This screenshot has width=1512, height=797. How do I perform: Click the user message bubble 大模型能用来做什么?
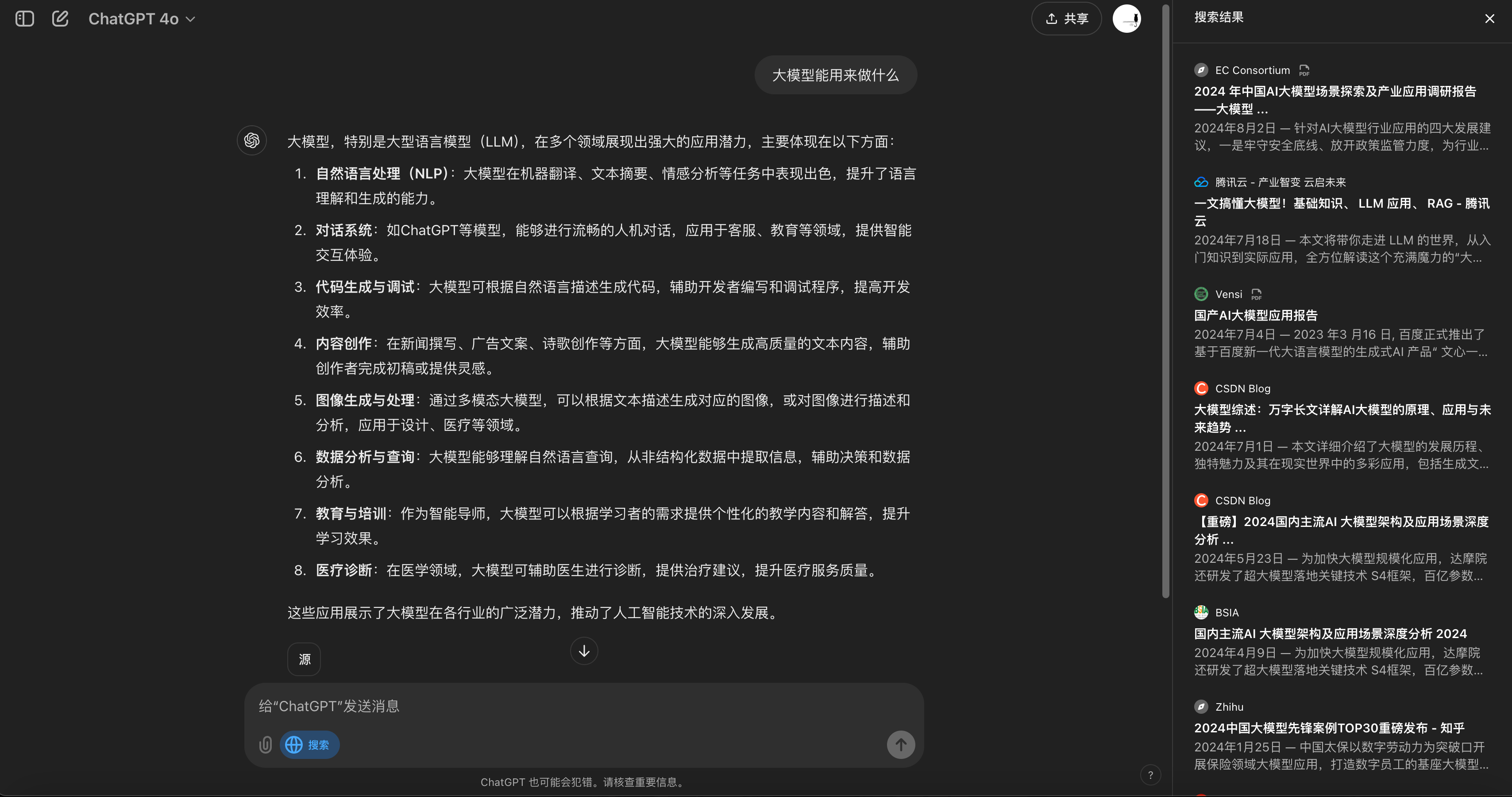tap(835, 74)
